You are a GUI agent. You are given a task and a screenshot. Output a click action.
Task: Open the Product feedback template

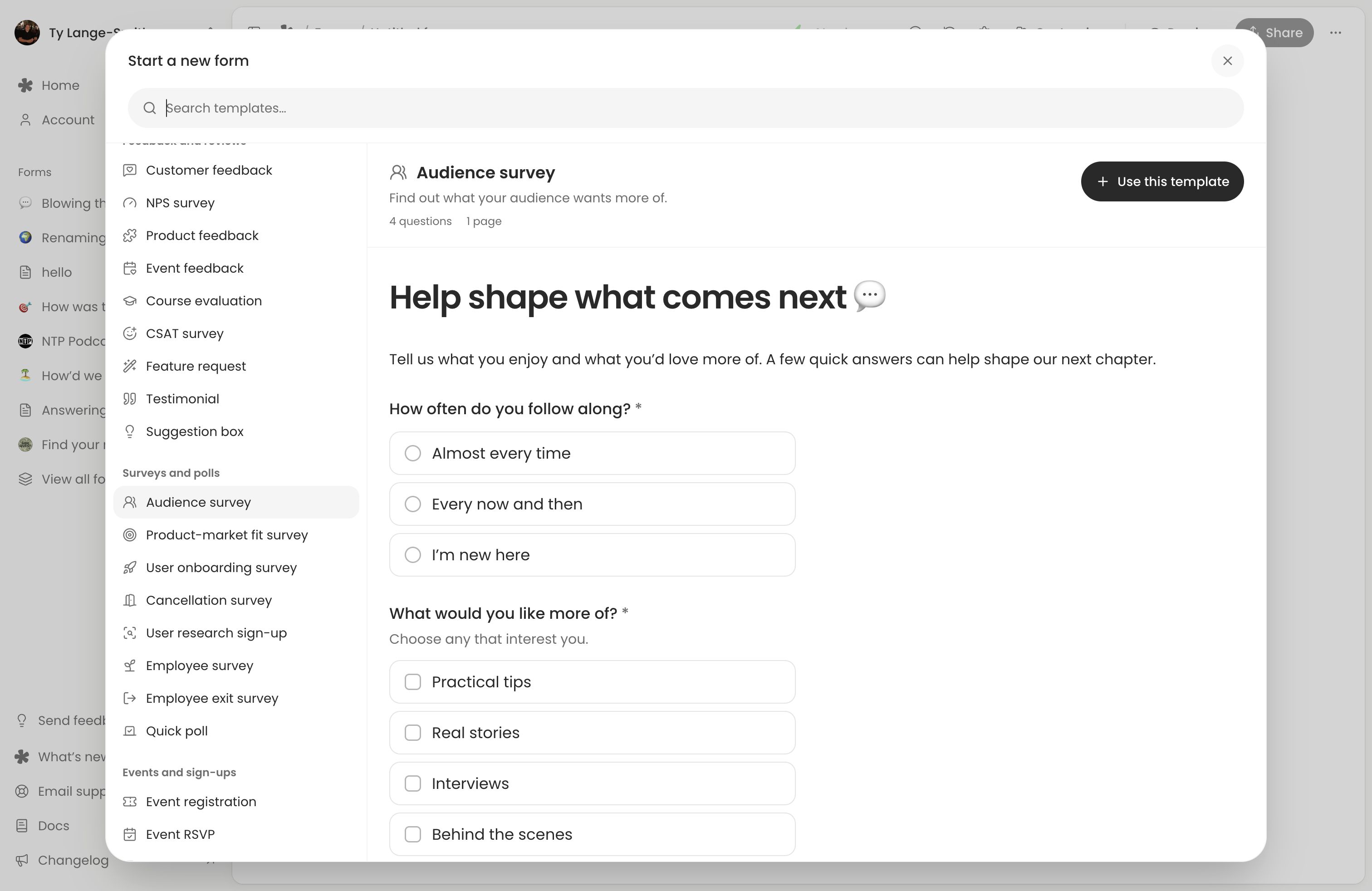pos(236,236)
